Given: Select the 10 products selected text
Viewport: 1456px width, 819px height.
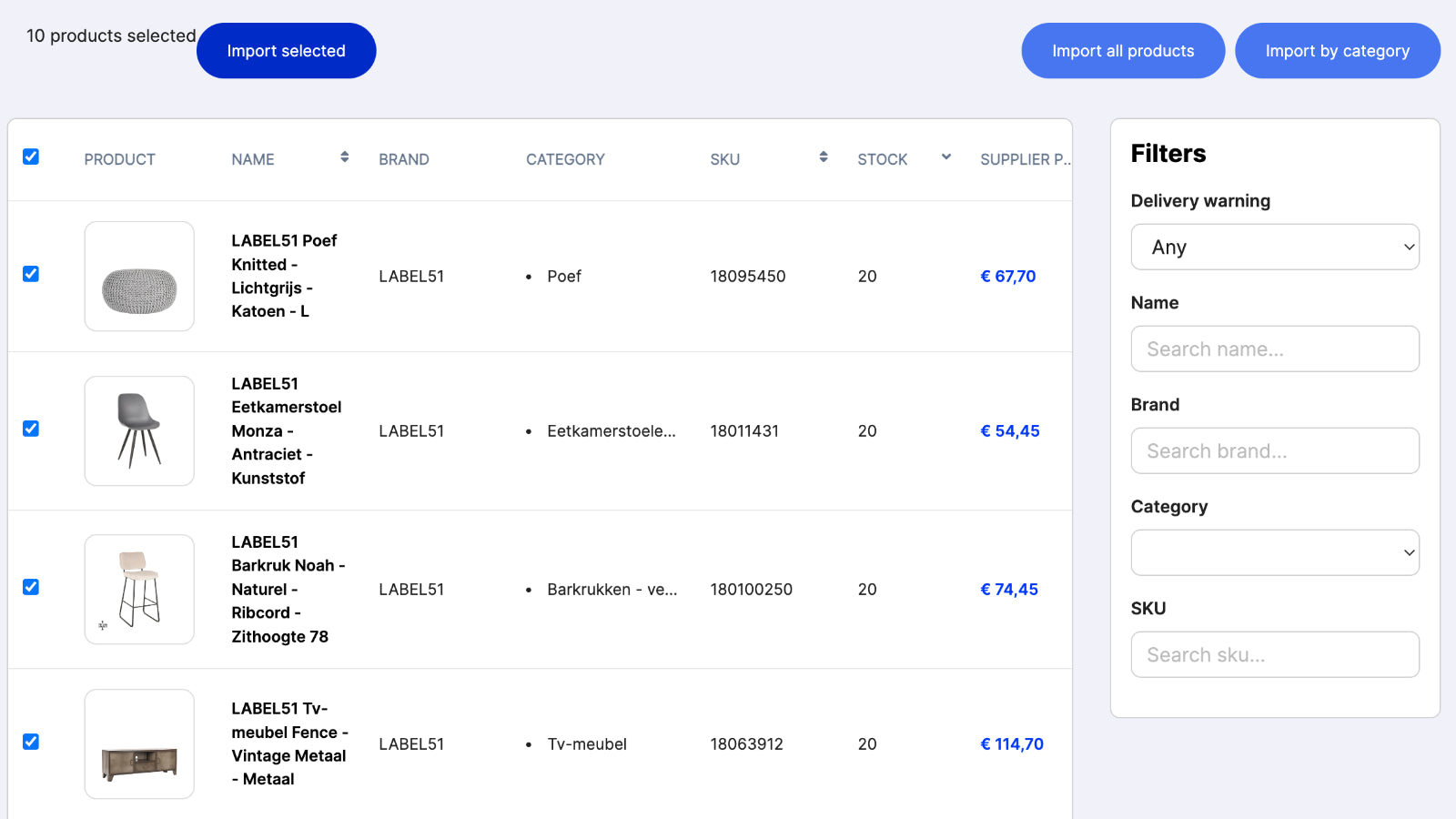Looking at the screenshot, I should (x=111, y=35).
